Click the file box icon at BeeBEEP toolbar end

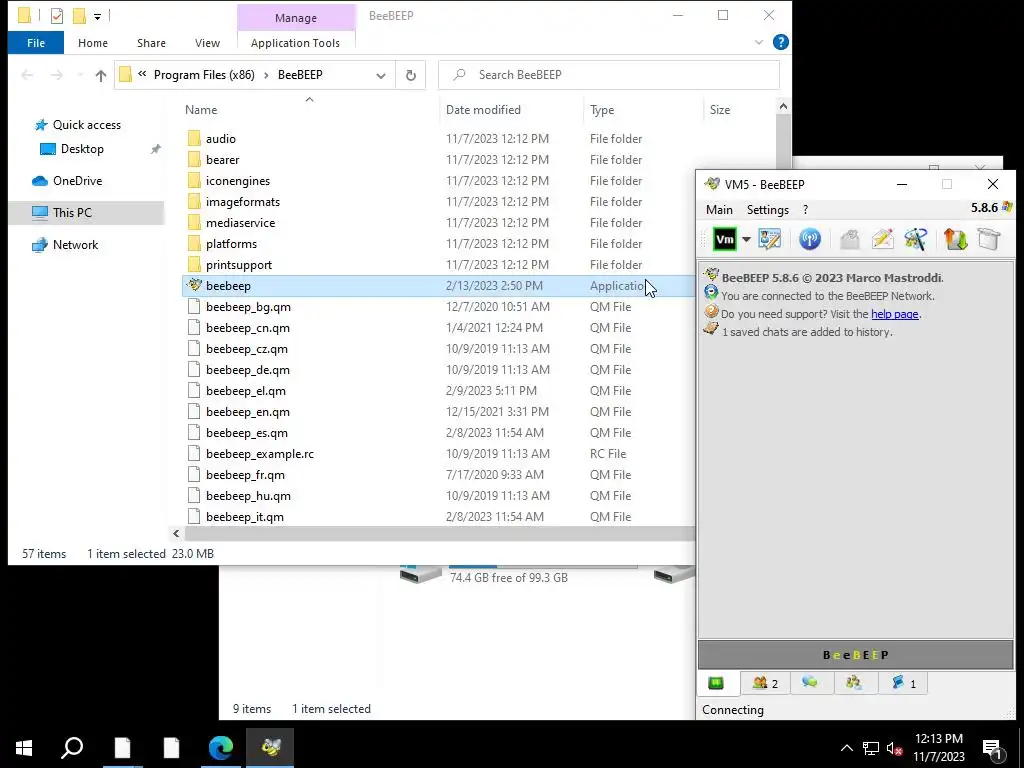(989, 239)
